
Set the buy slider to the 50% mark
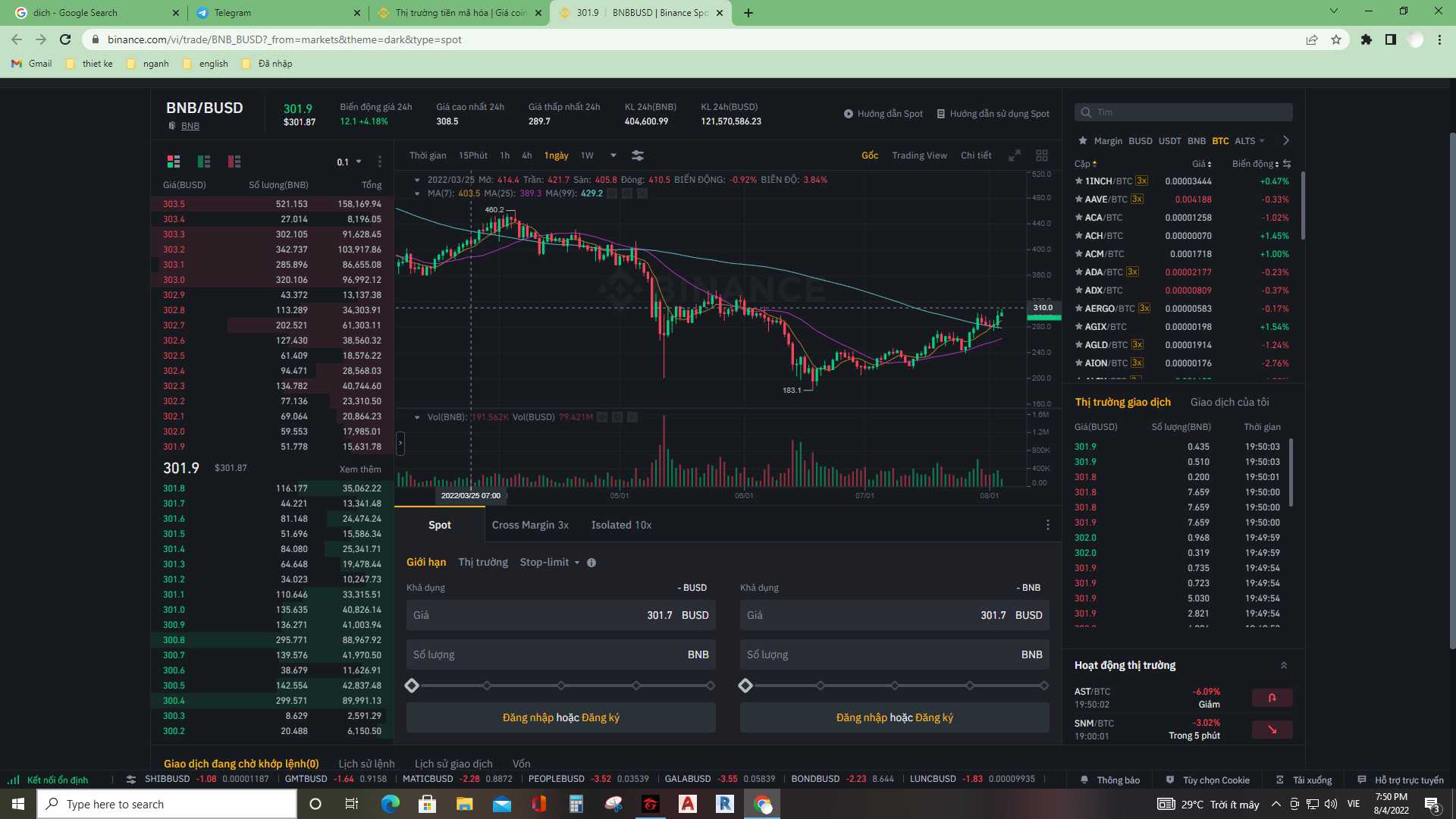pyautogui.click(x=561, y=686)
